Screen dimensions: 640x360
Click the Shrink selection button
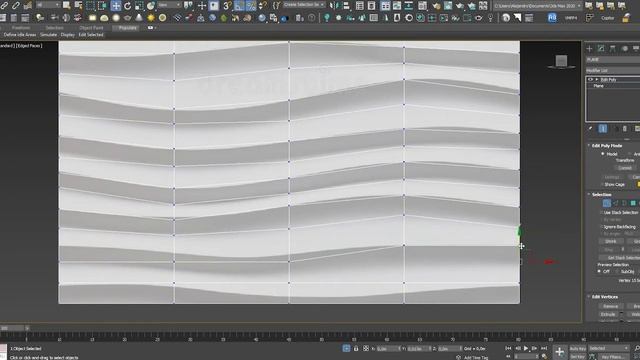tap(611, 241)
